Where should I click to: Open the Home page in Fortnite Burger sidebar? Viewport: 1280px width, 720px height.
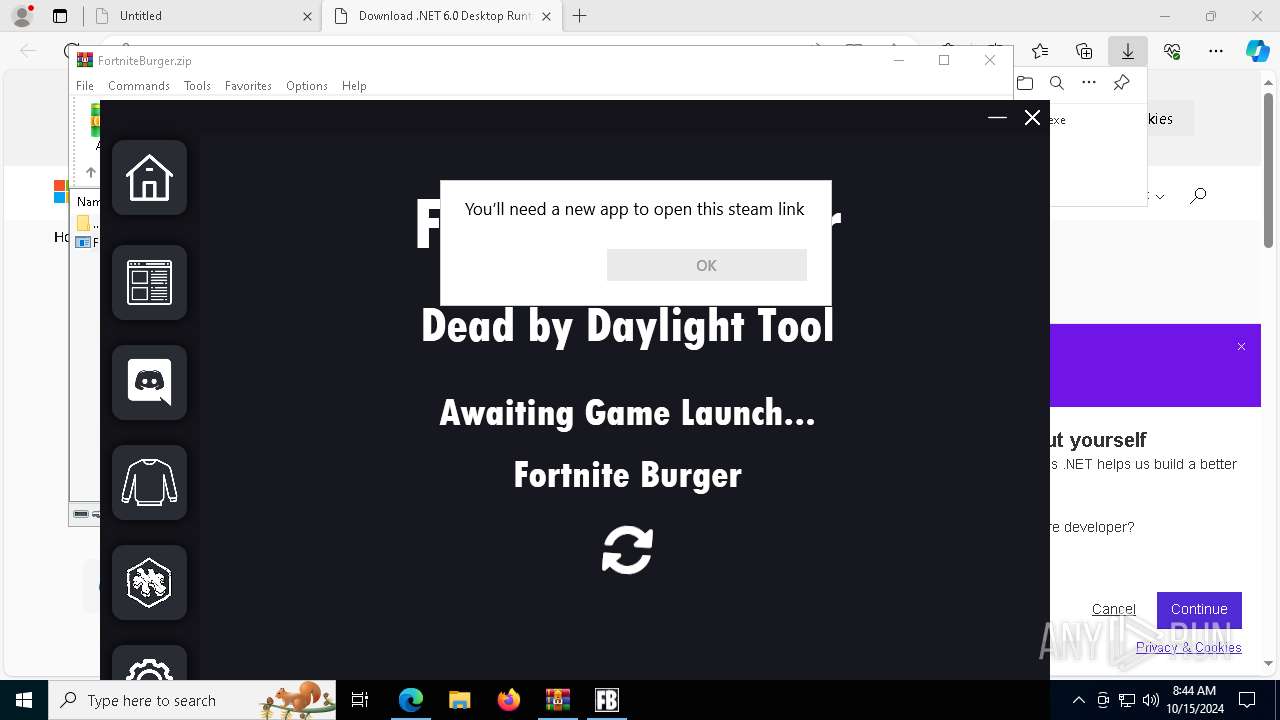tap(149, 178)
